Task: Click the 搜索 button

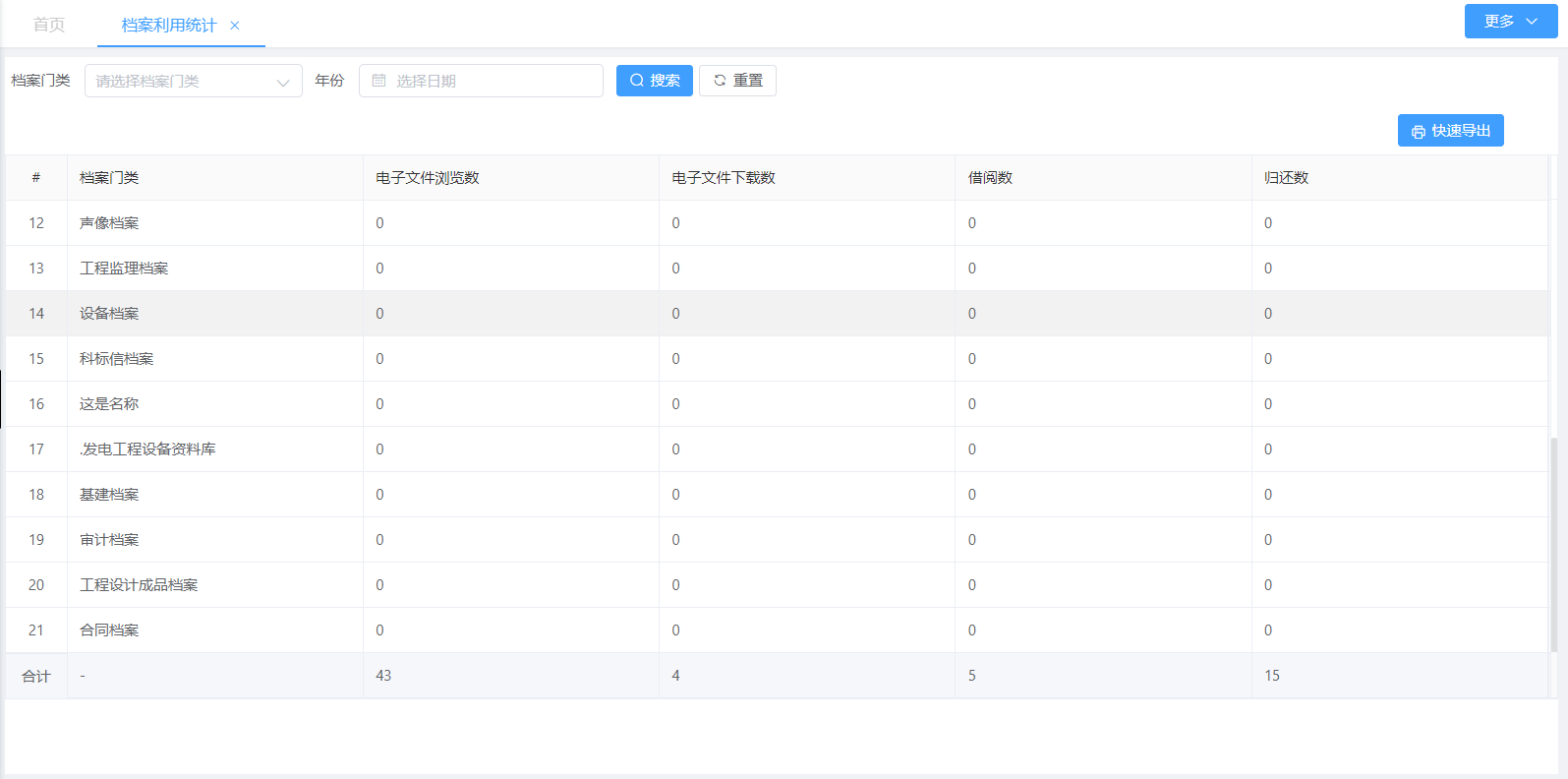Action: tap(655, 81)
